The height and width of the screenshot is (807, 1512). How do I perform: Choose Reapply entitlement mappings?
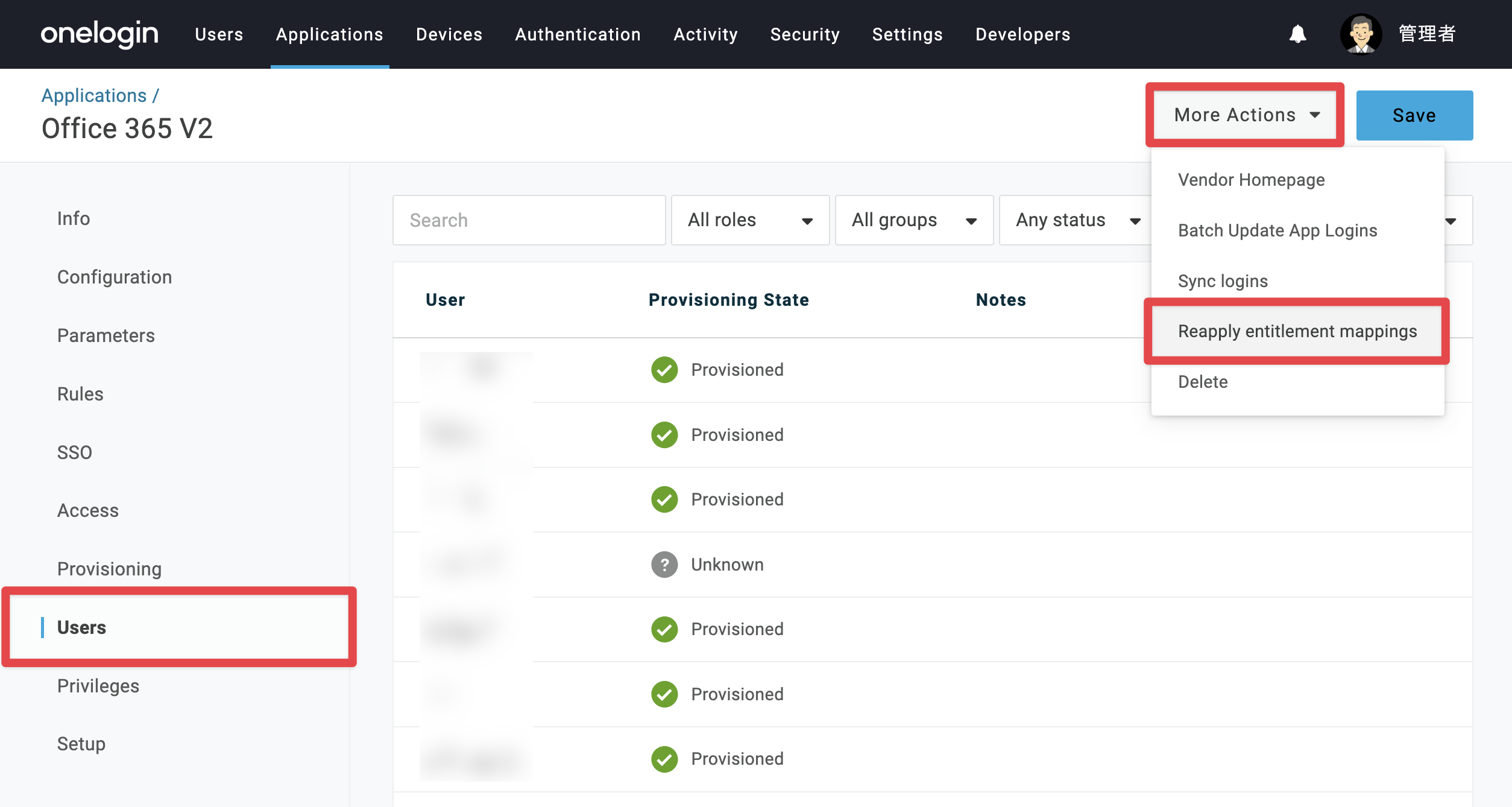pyautogui.click(x=1297, y=331)
